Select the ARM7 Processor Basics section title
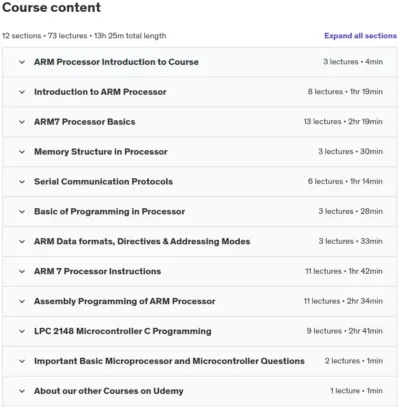Viewport: 400px width, 408px height. [85, 122]
